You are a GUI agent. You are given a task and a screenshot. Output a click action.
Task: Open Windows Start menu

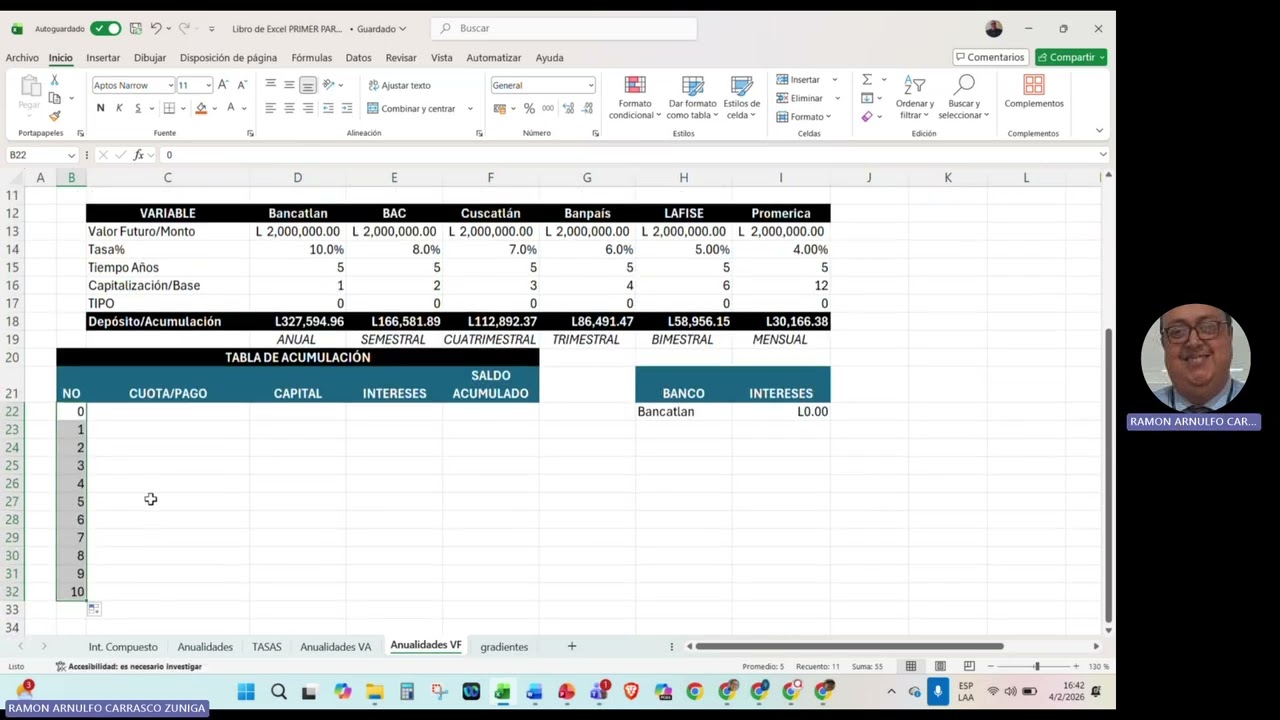click(246, 691)
